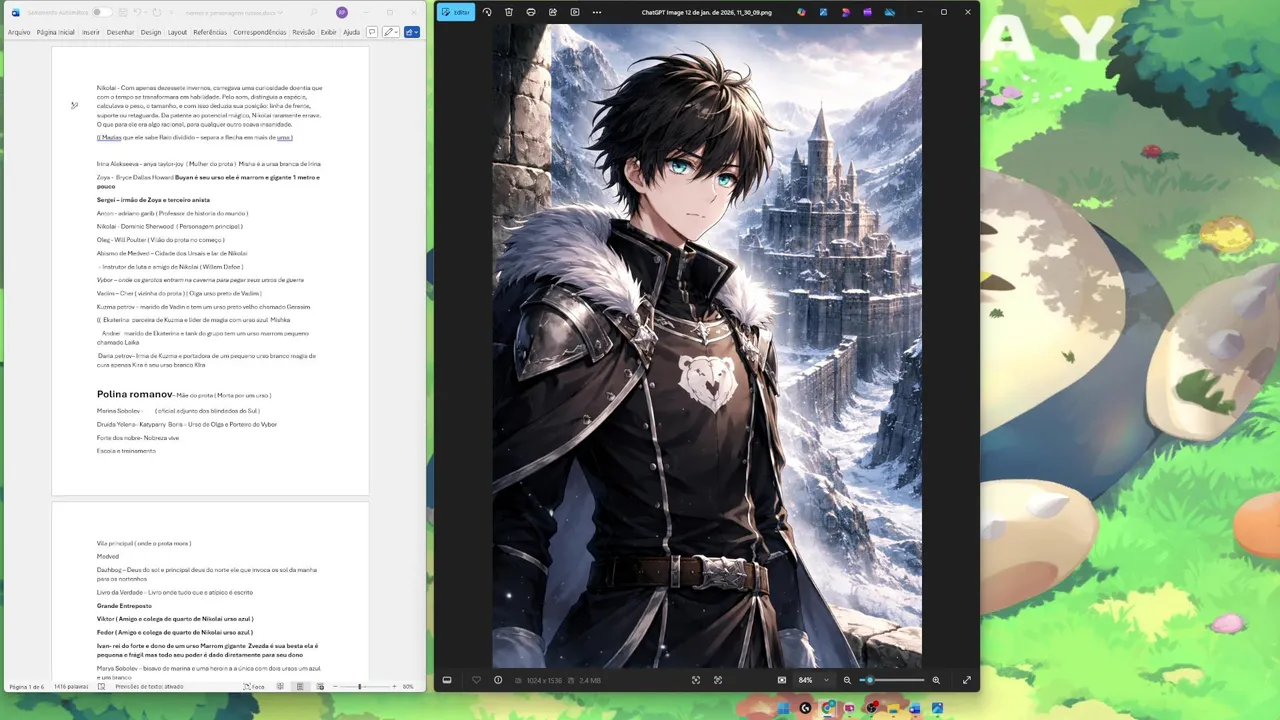
Task: Click the proofing check icon in status bar
Action: pos(101,687)
